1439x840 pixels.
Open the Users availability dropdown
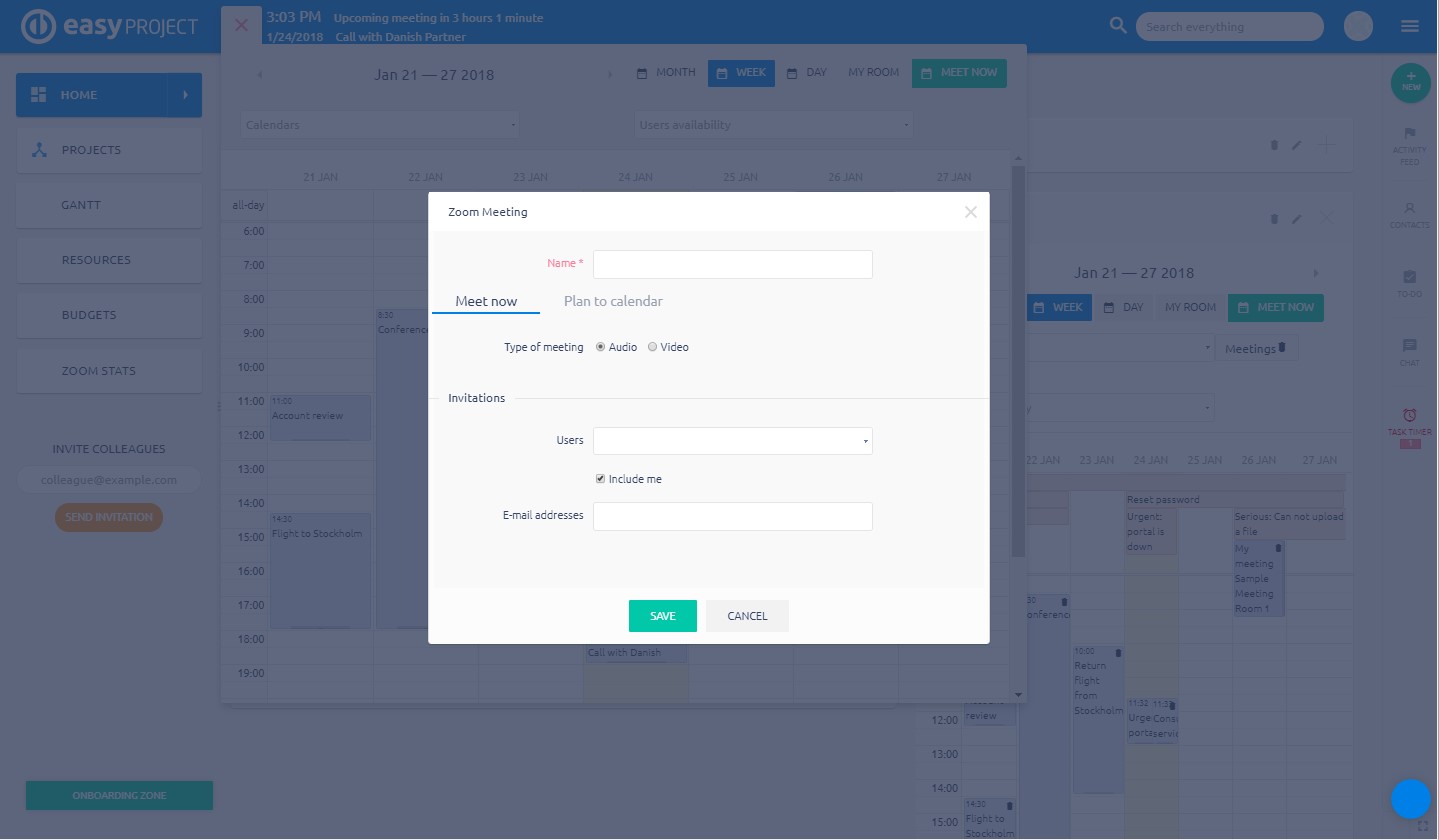[774, 125]
